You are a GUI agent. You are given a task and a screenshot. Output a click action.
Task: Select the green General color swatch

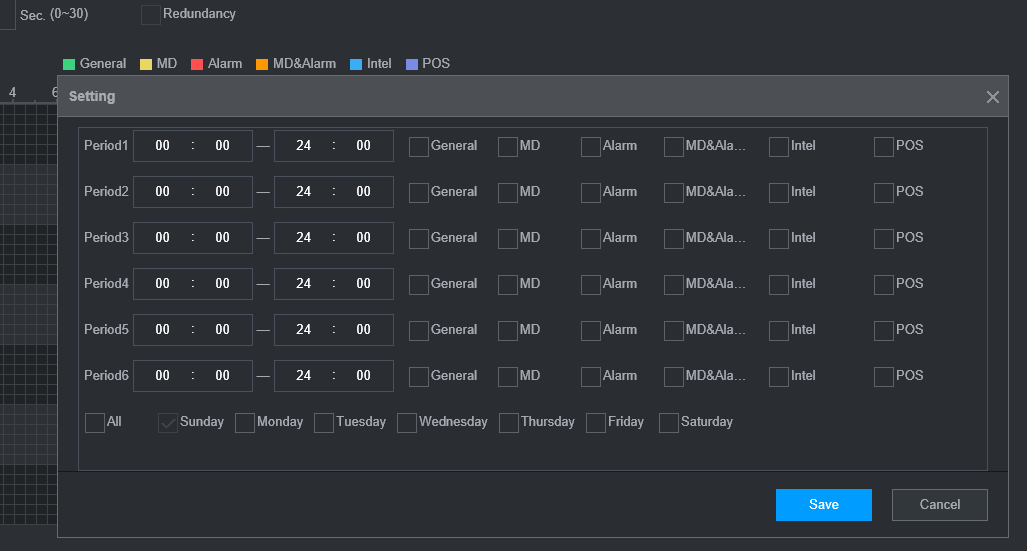(70, 64)
